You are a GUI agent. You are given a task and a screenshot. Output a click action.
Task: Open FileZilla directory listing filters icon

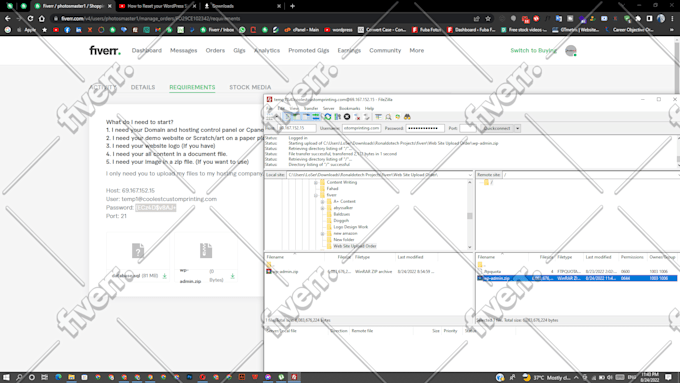pos(378,117)
